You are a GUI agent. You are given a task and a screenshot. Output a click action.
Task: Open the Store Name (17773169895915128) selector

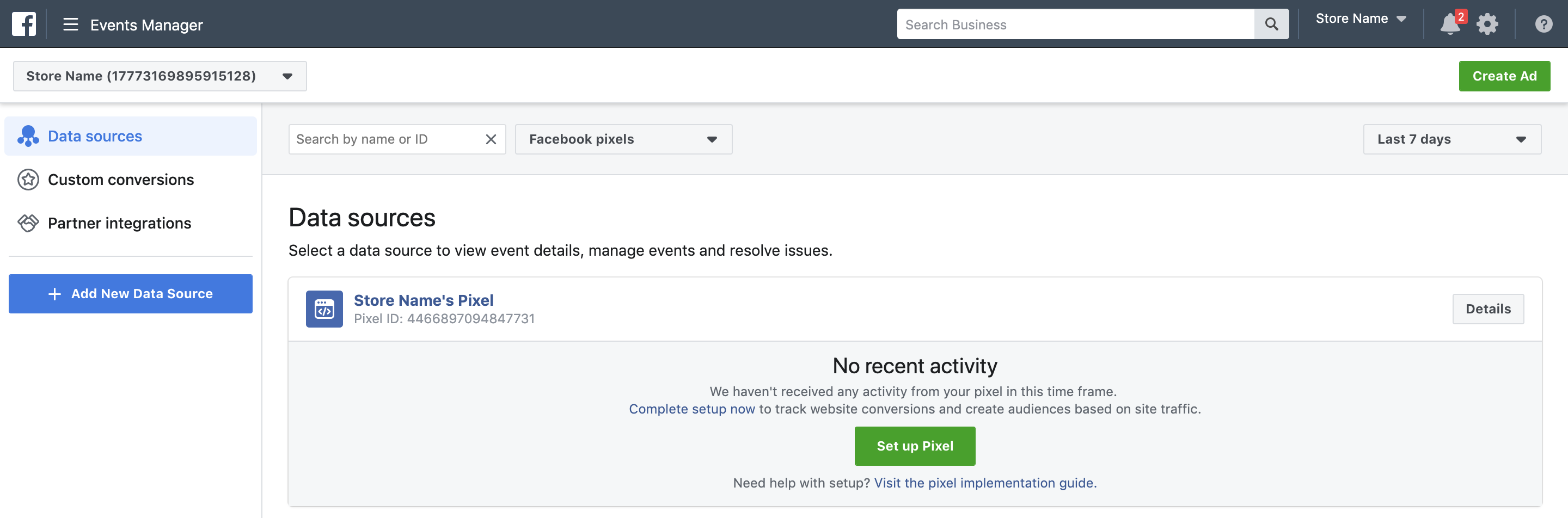160,76
